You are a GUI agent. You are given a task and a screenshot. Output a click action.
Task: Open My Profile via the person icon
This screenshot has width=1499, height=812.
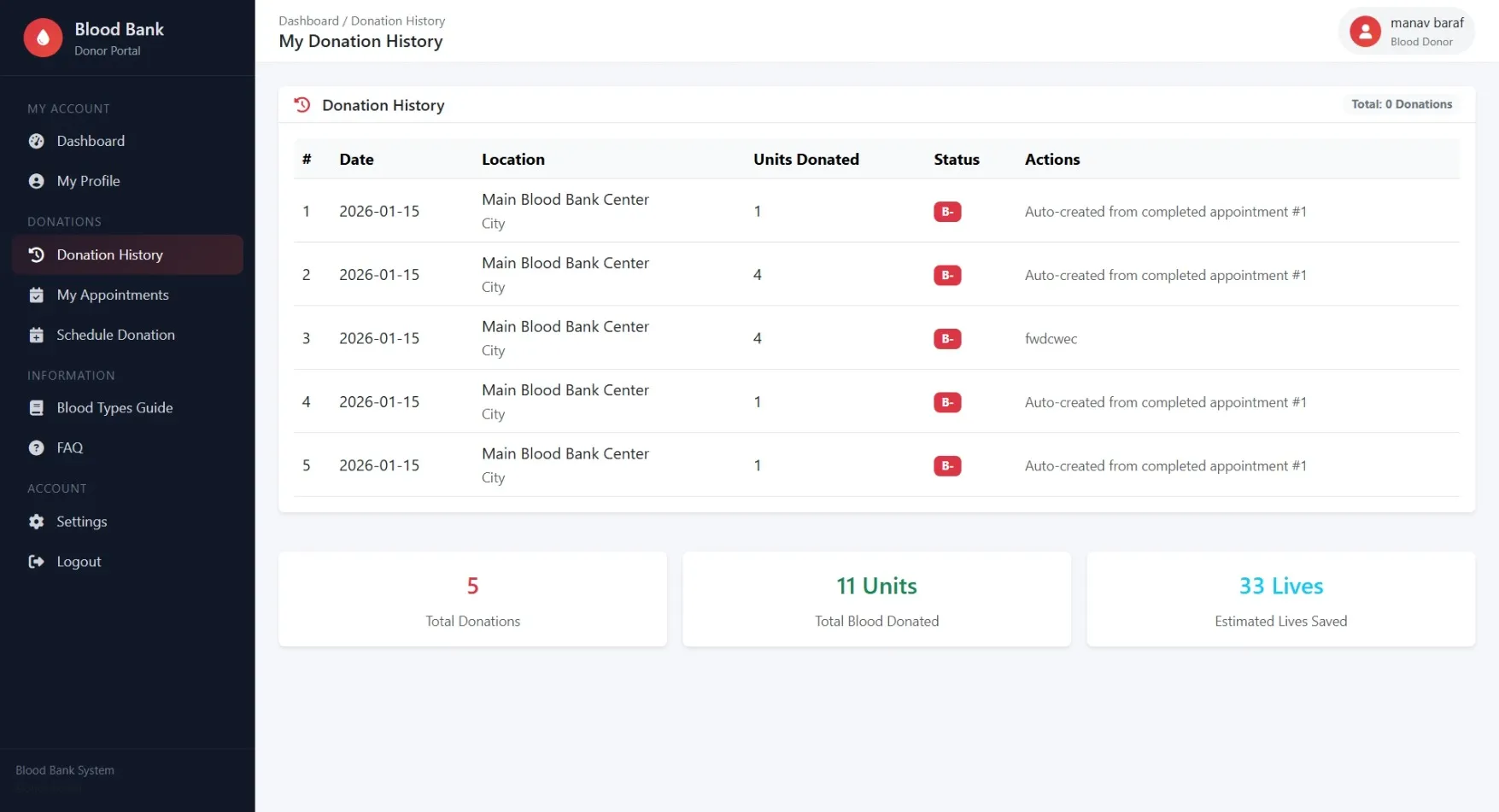[37, 181]
